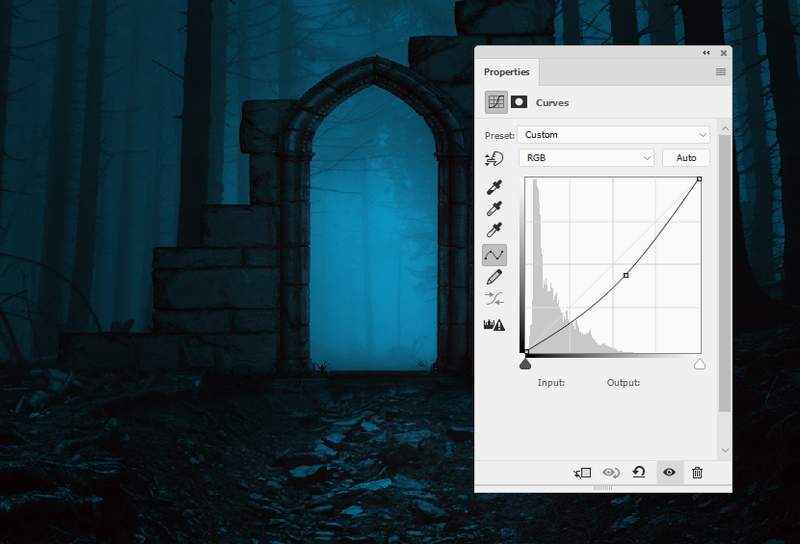Select the layer mask icon
The width and height of the screenshot is (800, 544).
(x=519, y=102)
